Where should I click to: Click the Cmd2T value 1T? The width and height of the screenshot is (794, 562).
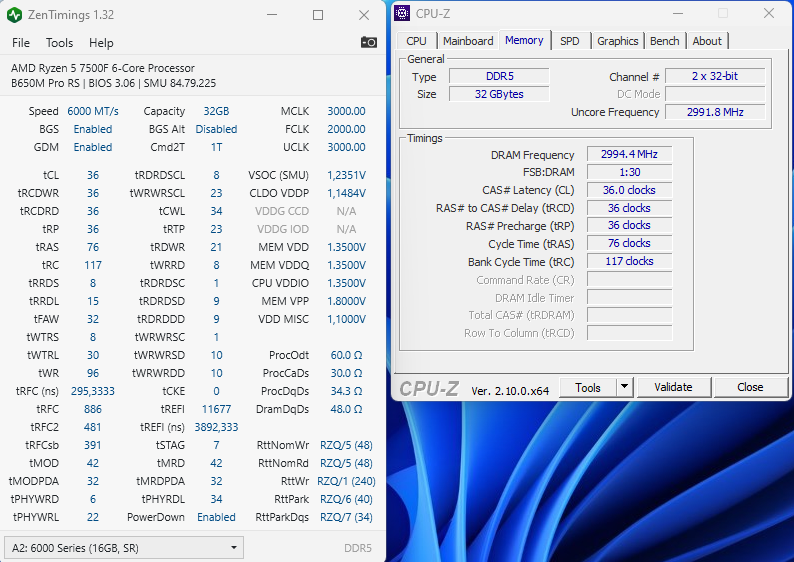click(x=216, y=147)
